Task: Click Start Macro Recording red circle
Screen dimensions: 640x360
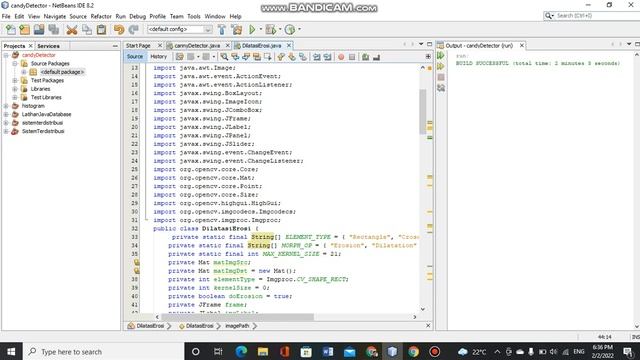Action: (341, 57)
